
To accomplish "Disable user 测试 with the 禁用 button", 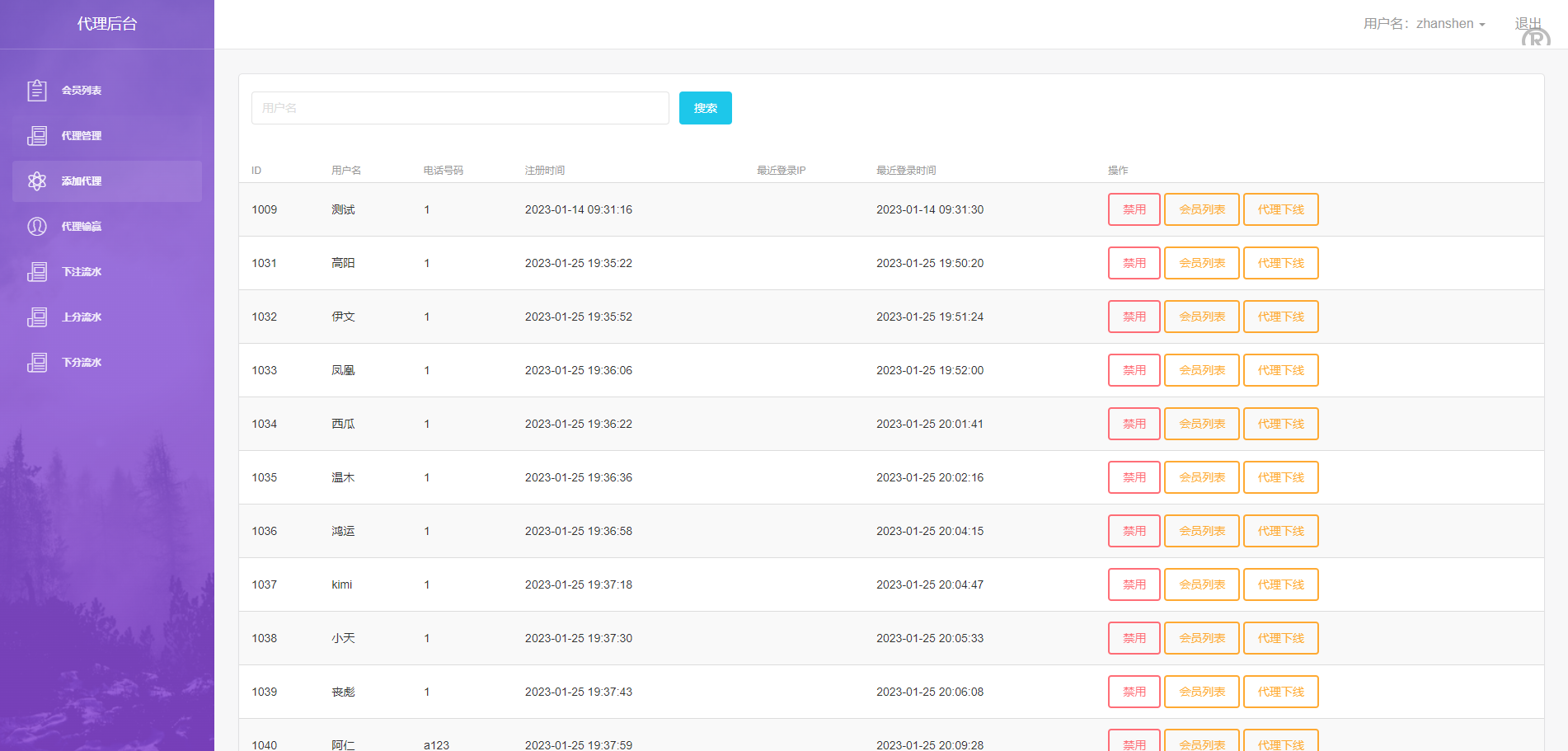I will pos(1134,209).
